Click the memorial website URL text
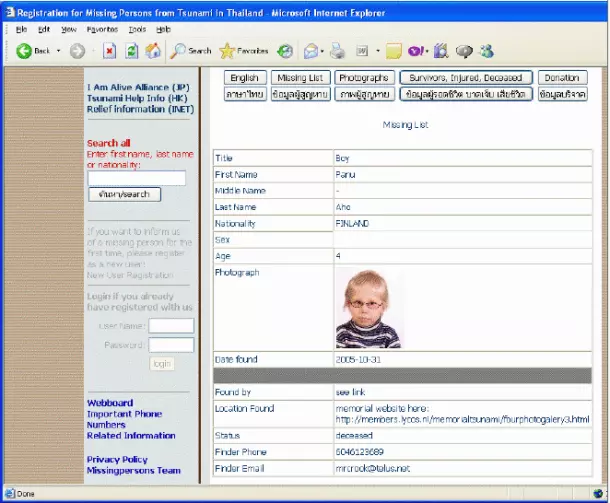610x503 pixels. (462, 419)
